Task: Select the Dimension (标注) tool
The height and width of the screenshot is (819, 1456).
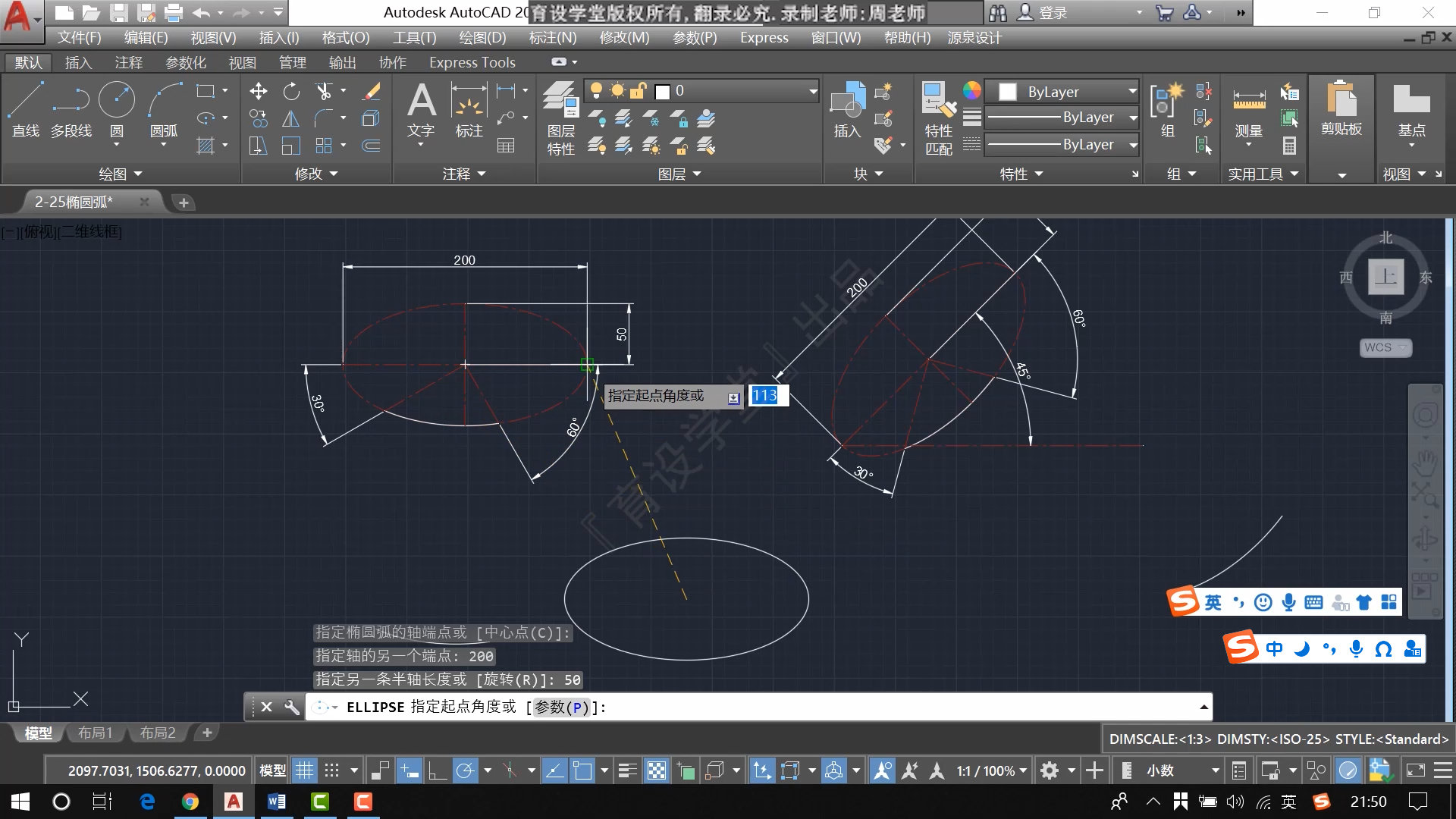Action: [x=469, y=110]
